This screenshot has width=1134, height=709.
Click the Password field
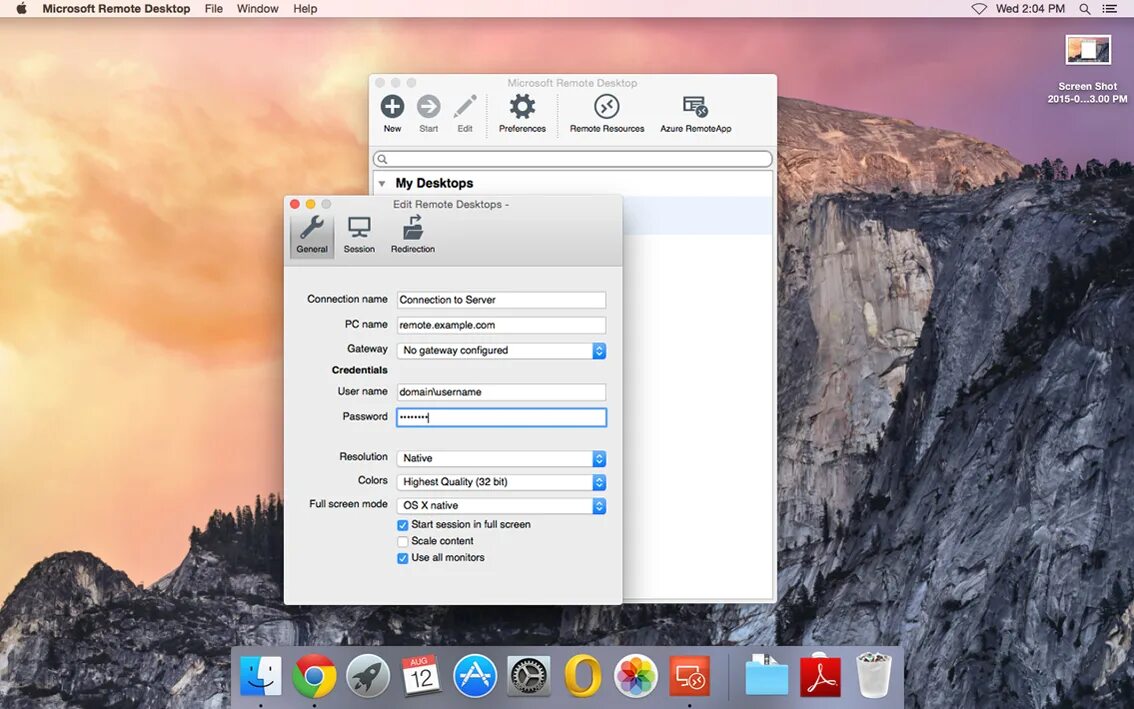501,417
